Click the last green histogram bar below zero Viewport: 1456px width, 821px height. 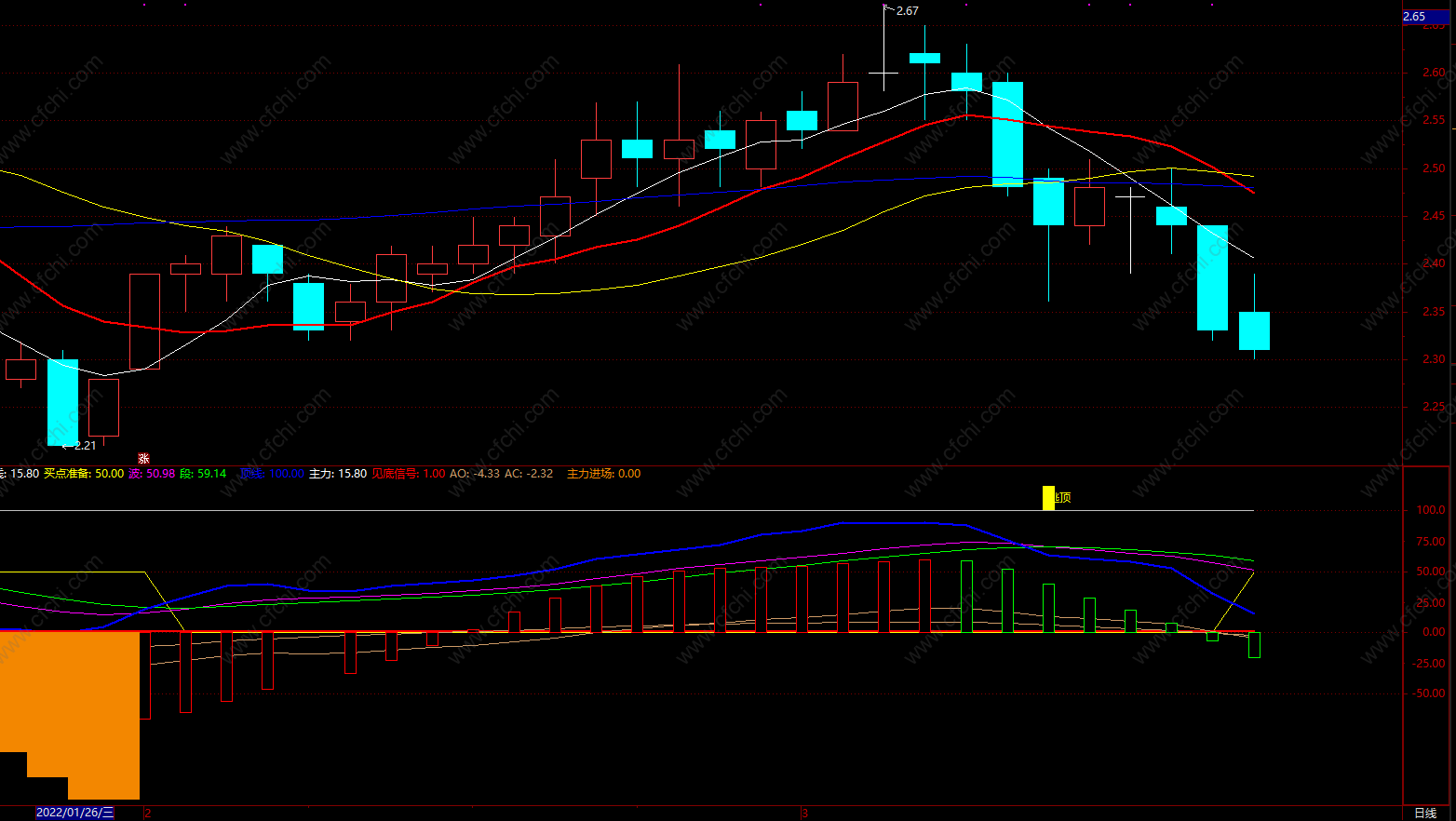(1254, 645)
